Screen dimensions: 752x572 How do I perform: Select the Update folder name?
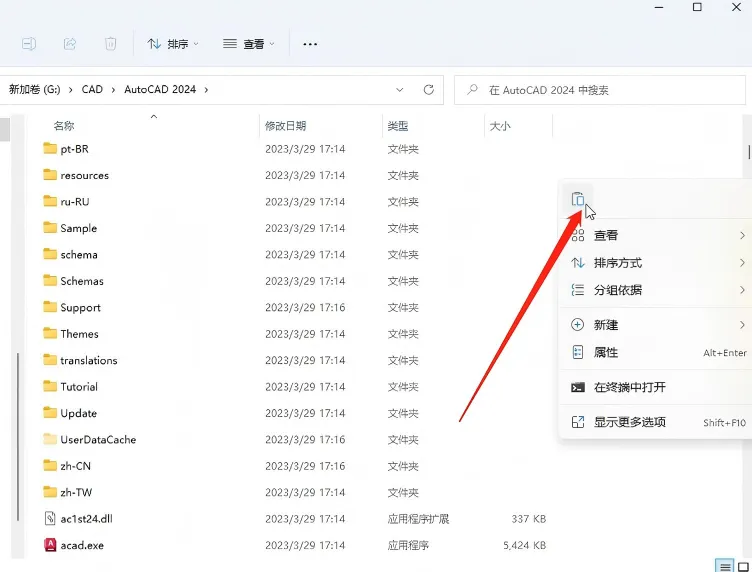click(x=79, y=413)
